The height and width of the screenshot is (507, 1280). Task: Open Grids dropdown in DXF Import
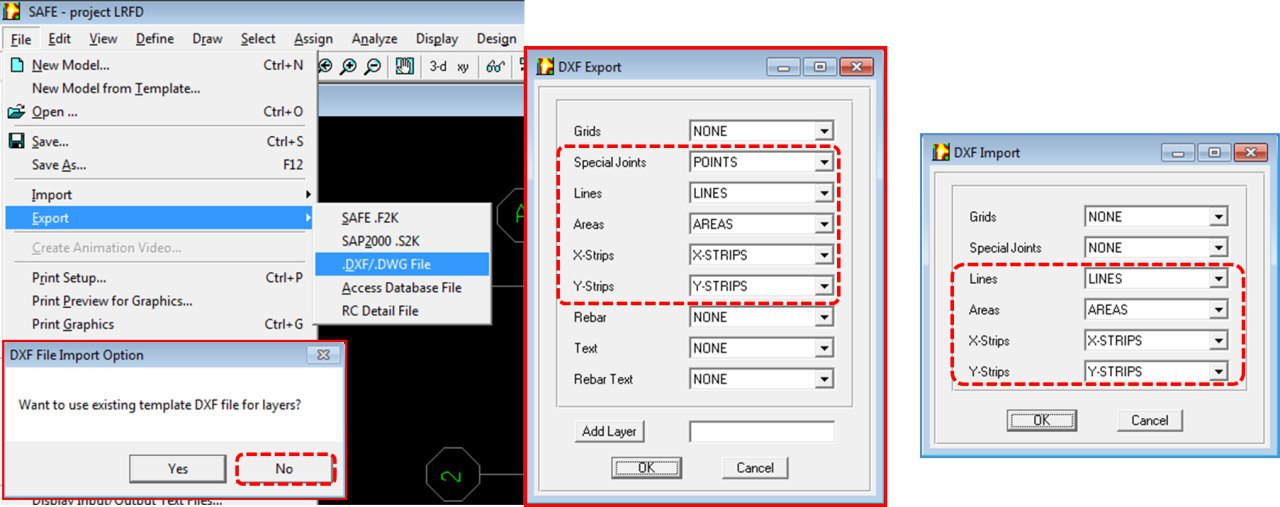point(1218,217)
